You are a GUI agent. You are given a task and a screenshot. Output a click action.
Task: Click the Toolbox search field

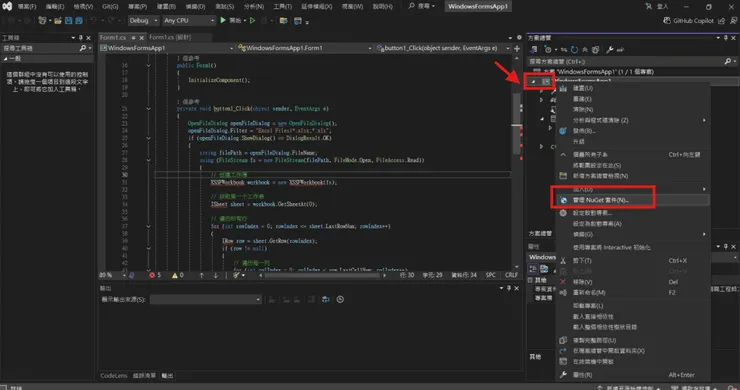(x=40, y=48)
